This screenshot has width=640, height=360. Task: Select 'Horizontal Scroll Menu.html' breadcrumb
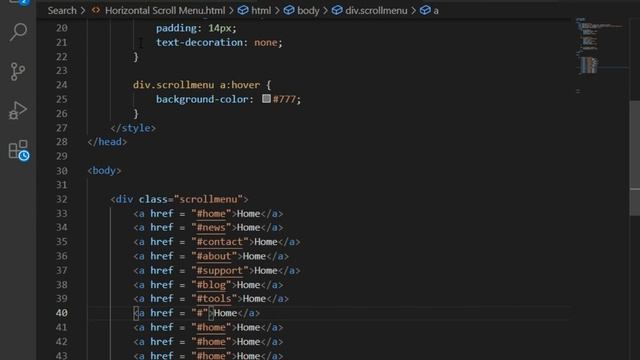click(165, 11)
